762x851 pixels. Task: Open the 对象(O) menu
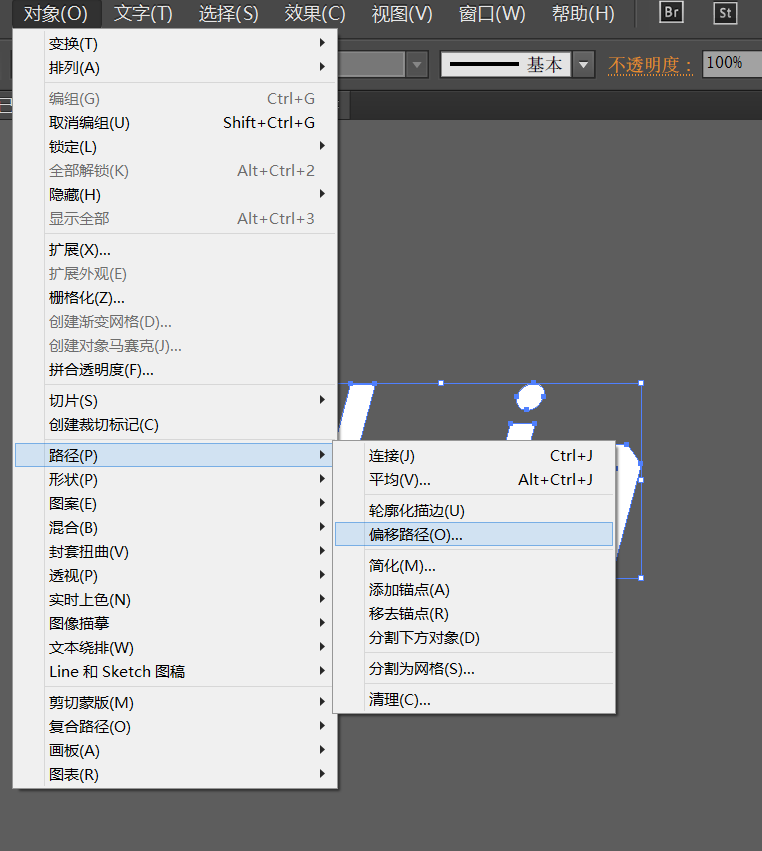click(56, 14)
